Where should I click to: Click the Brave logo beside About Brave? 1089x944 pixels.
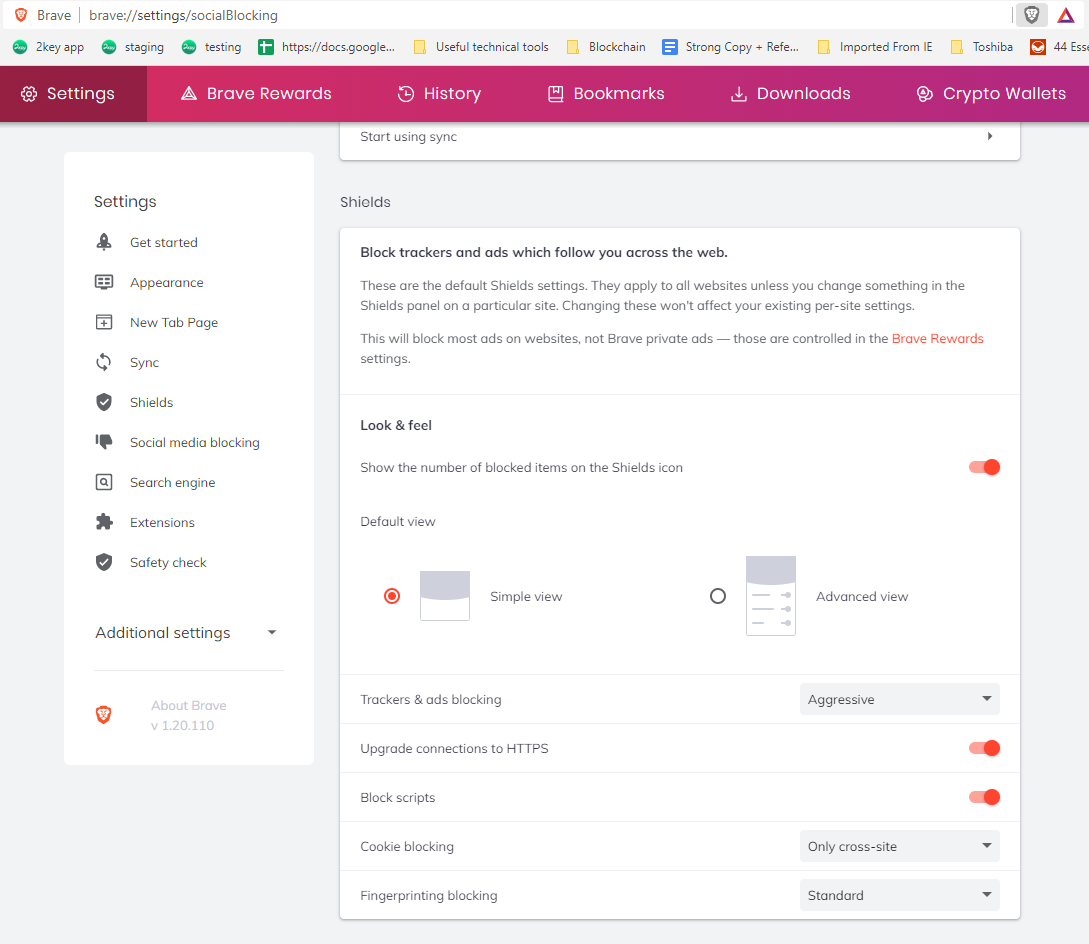point(103,715)
